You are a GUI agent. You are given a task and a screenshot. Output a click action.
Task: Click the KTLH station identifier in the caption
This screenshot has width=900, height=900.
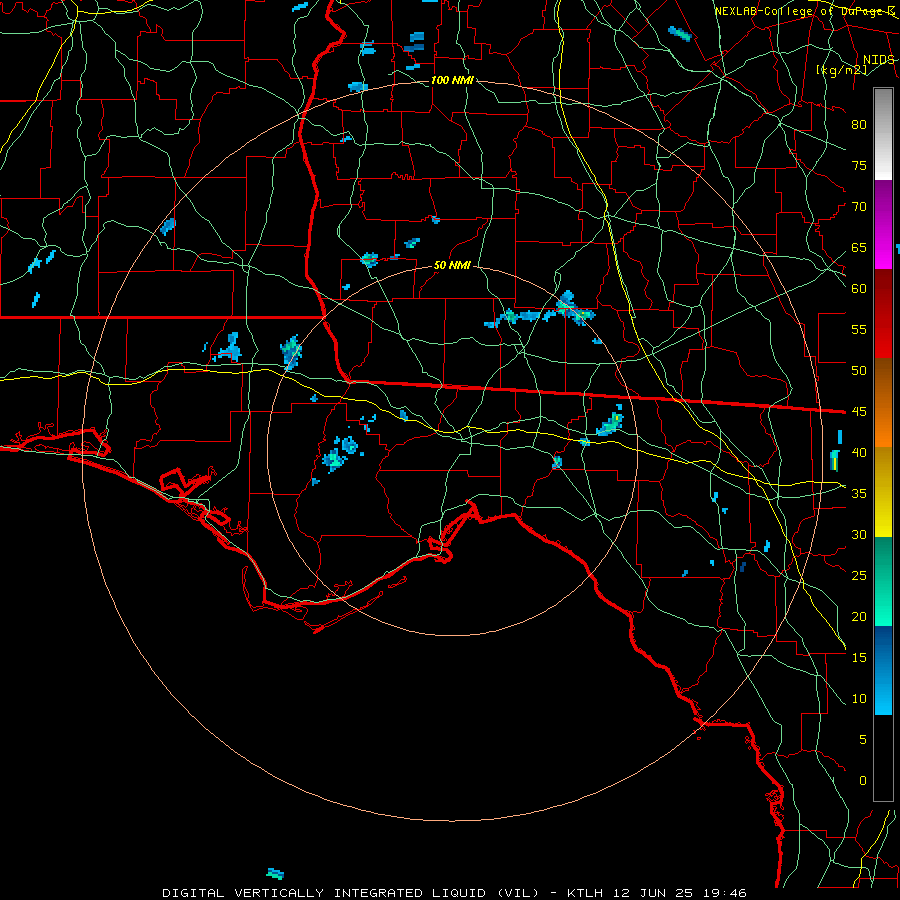pos(585,893)
